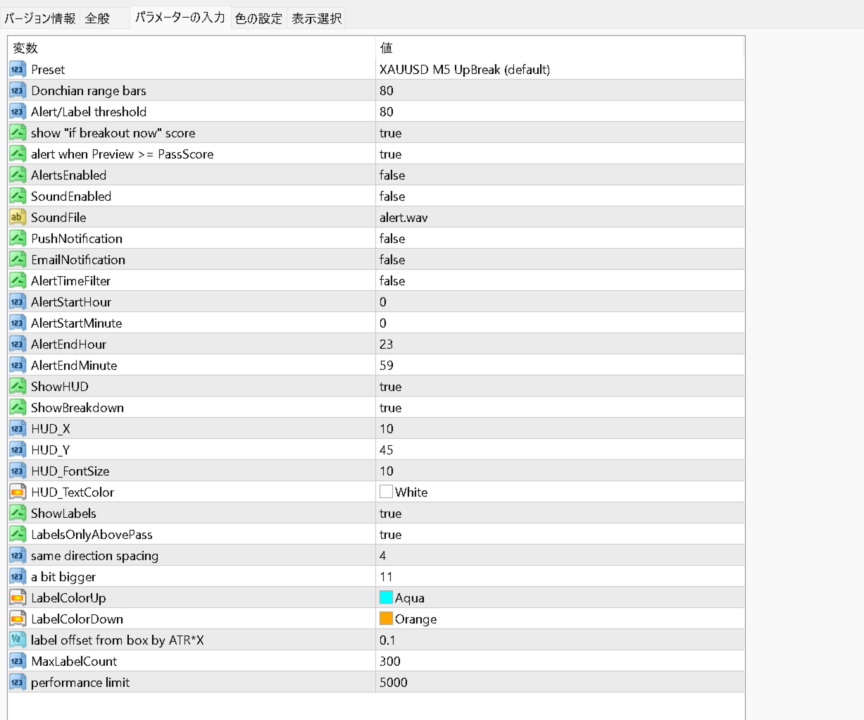Click the boolean icon beside PushNotification

[17, 239]
